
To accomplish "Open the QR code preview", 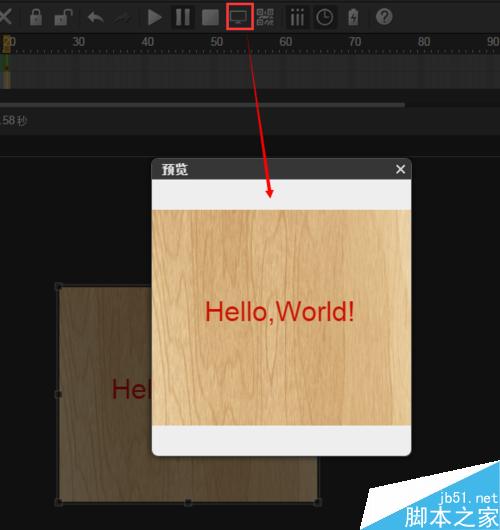I will click(x=265, y=17).
